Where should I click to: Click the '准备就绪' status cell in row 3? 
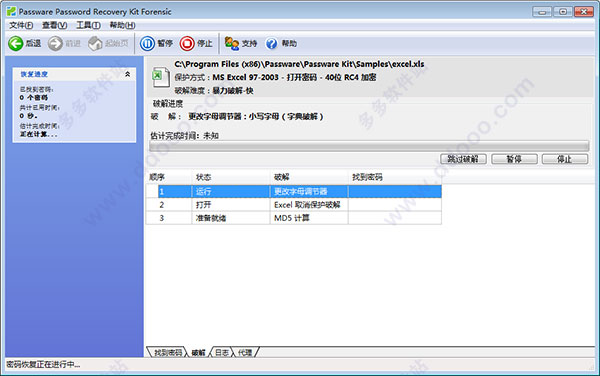(x=231, y=218)
